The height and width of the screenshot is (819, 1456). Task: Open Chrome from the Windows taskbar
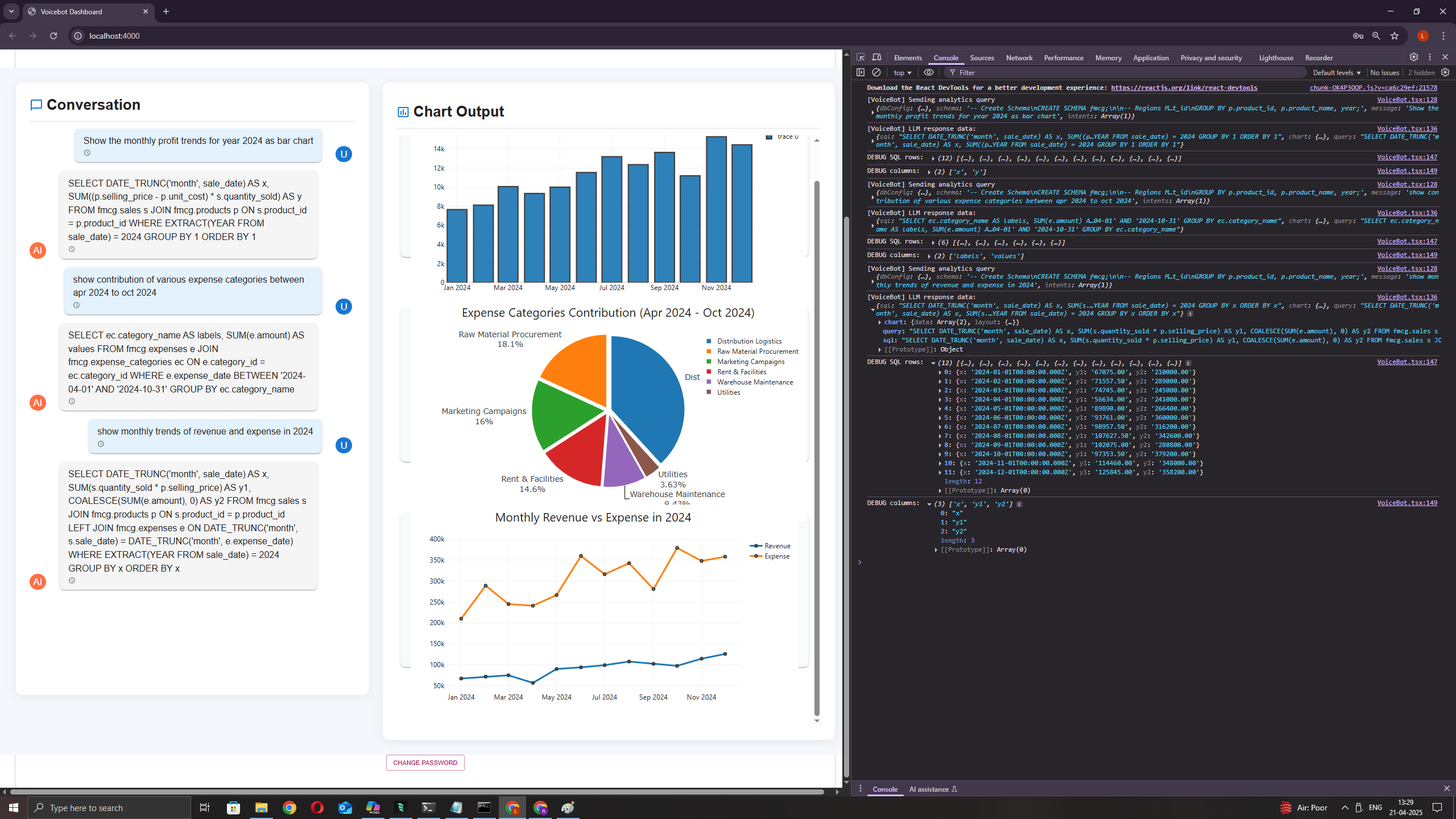289,808
